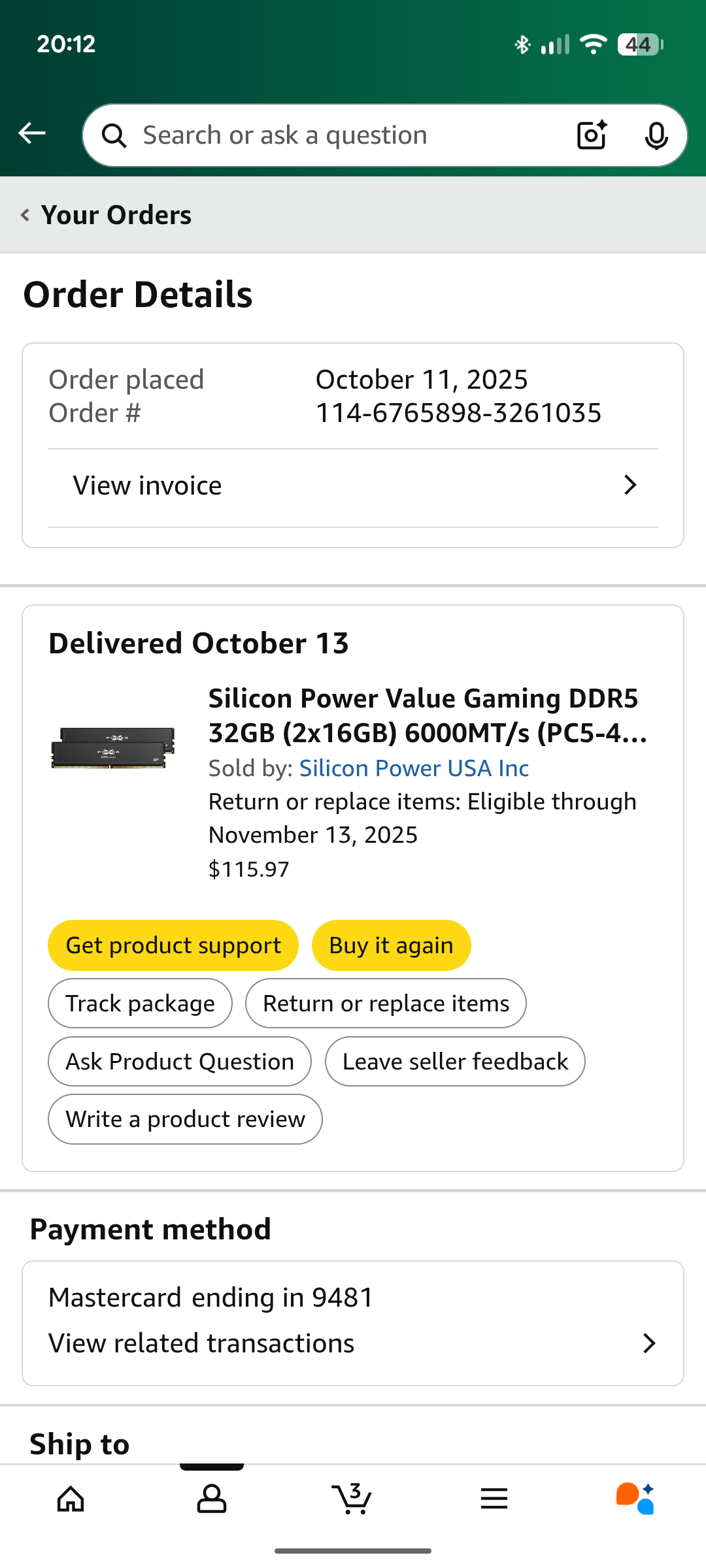Select Return or replace items button
706x1568 pixels.
(386, 1004)
